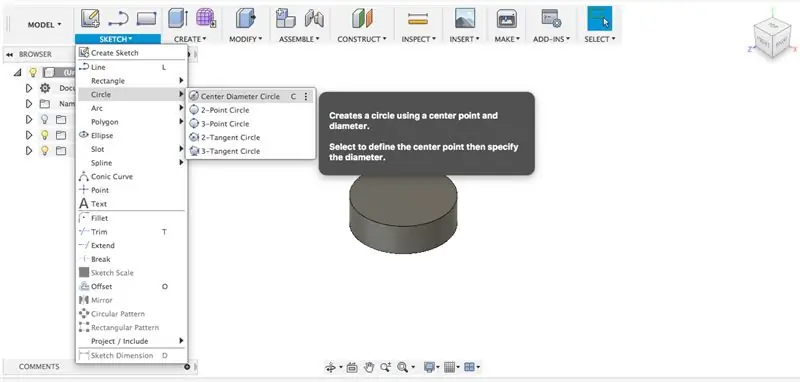This screenshot has width=800, height=382.
Task: Click the top face of the cylinder
Action: (403, 199)
